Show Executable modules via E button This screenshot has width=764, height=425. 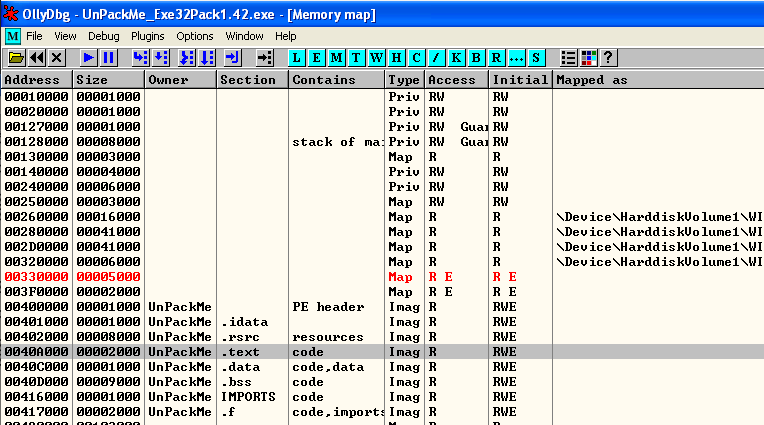click(x=316, y=58)
